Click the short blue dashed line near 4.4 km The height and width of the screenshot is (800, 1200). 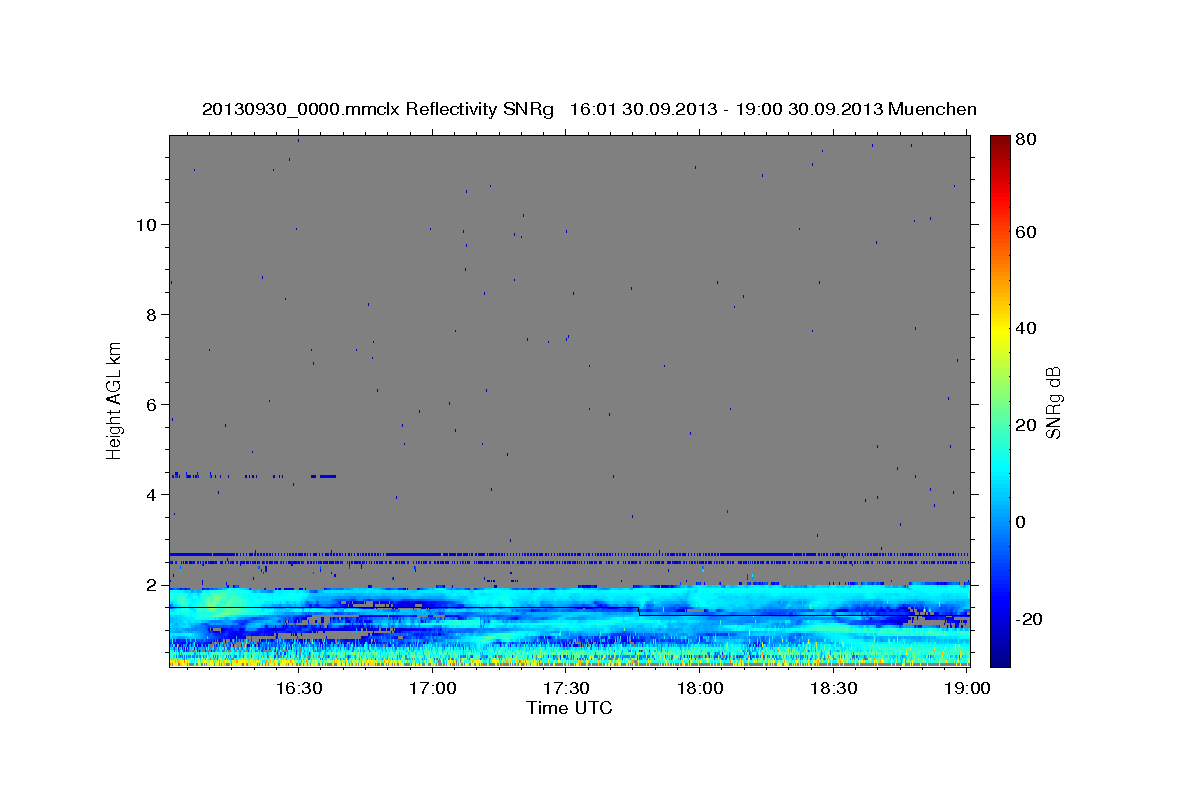point(253,476)
